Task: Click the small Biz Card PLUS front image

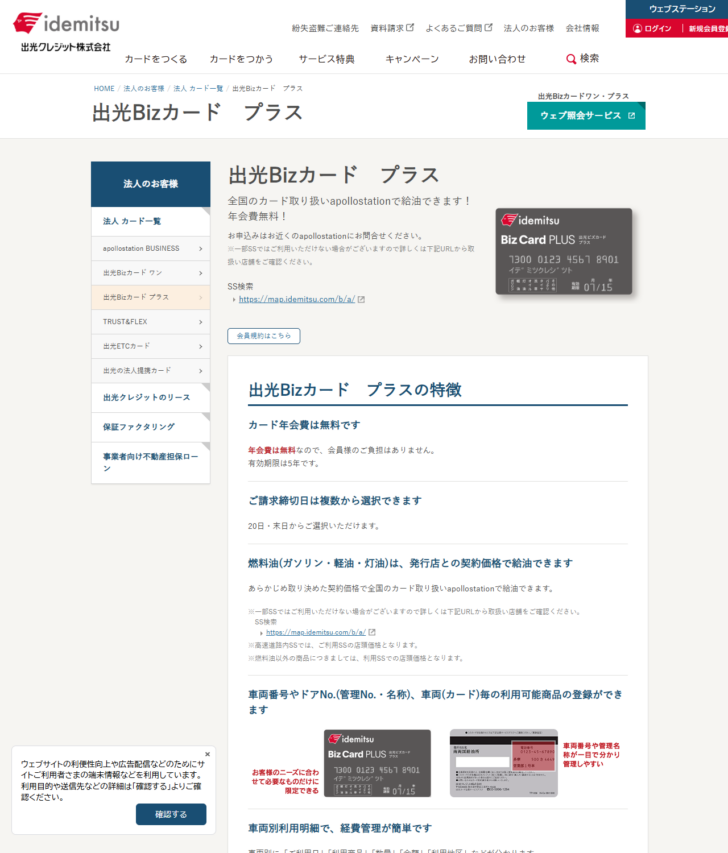Action: pos(377,763)
